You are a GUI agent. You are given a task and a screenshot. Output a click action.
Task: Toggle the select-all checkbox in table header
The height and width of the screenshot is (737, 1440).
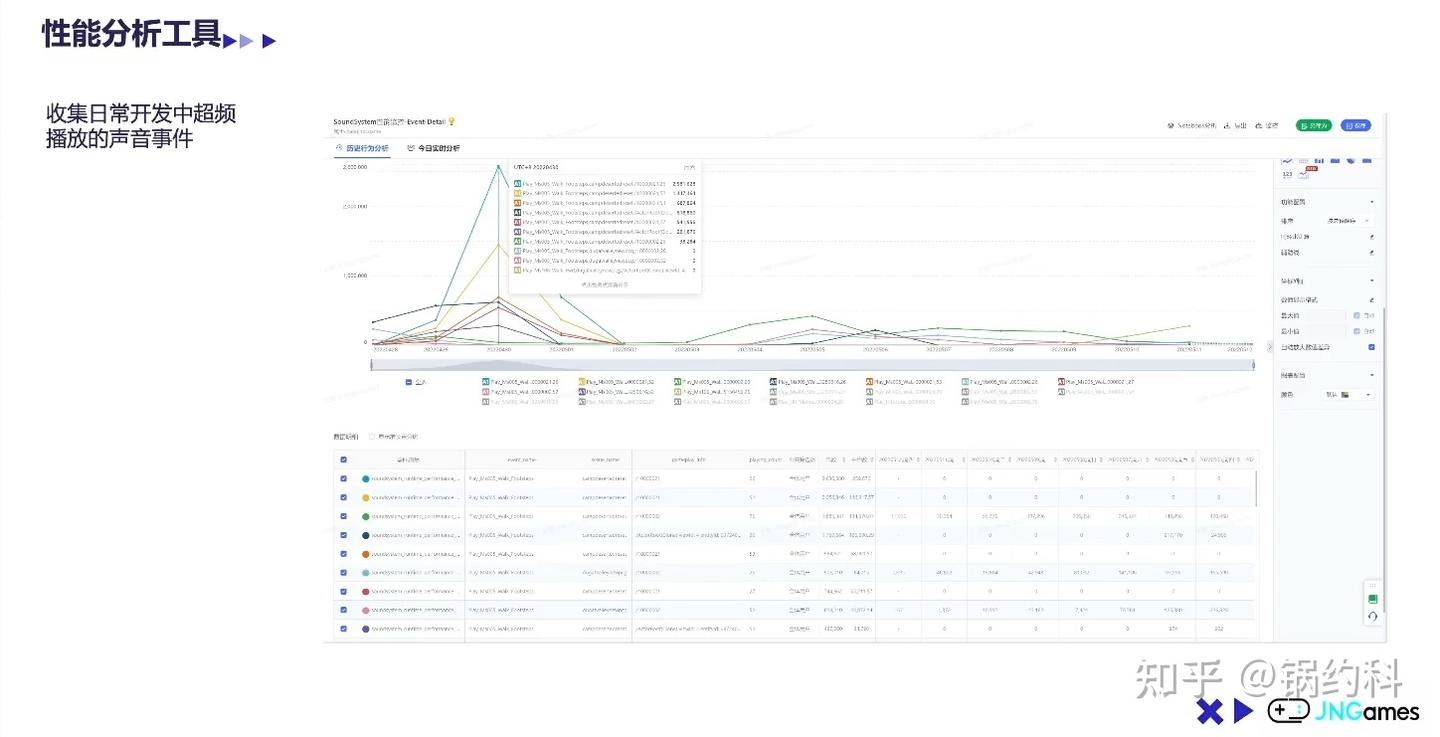coord(344,460)
